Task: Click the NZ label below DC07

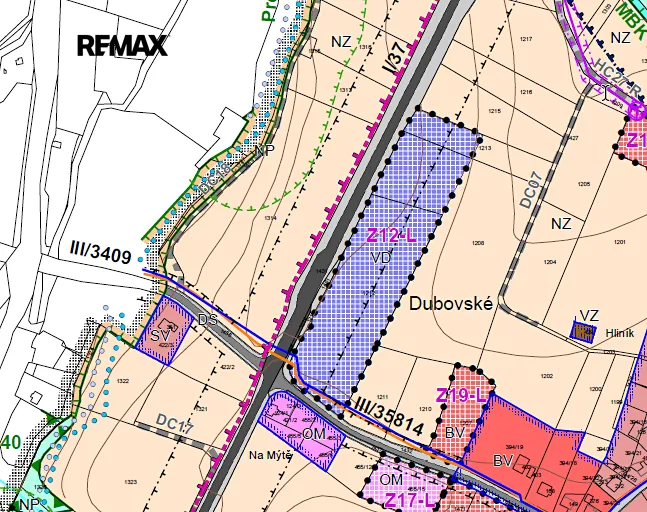Action: tap(561, 224)
